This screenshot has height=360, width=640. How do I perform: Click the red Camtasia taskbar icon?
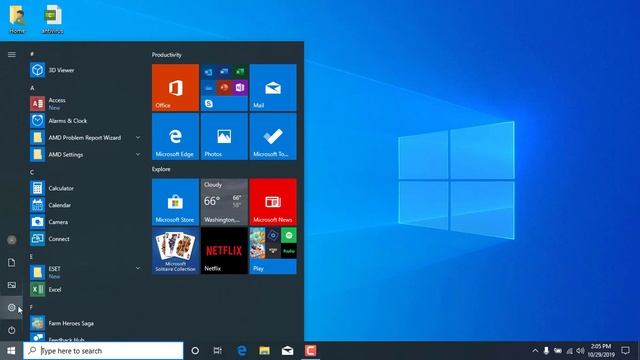[310, 351]
